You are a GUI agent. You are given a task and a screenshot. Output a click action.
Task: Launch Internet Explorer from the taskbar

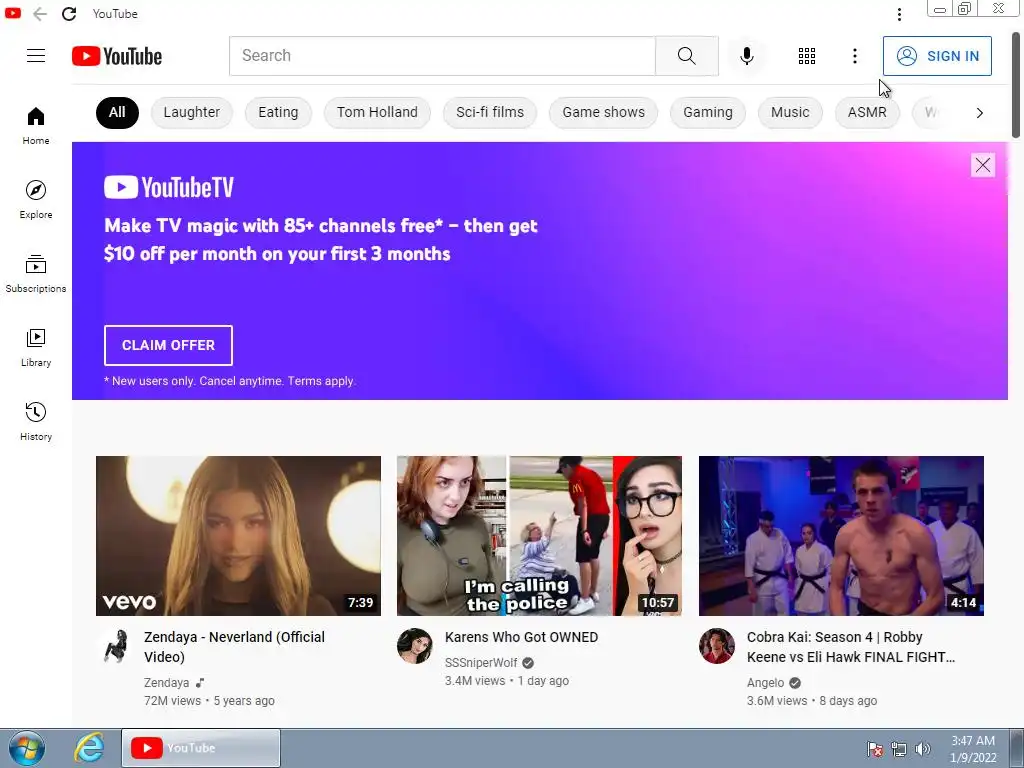click(89, 748)
